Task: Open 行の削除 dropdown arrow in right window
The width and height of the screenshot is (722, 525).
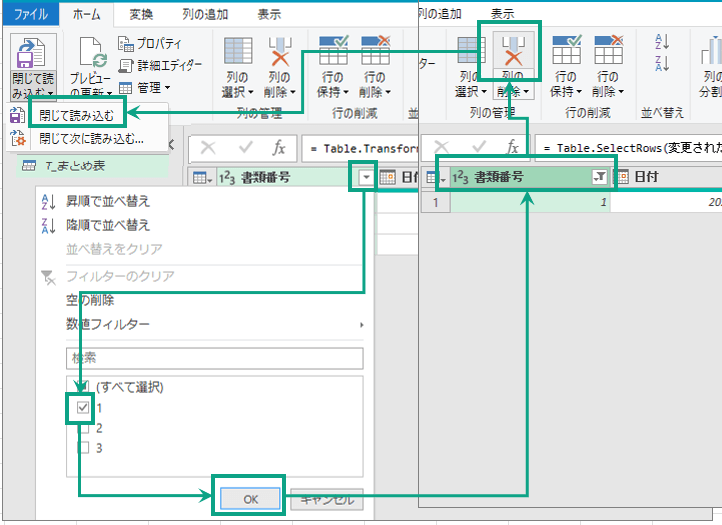Action: pos(621,91)
